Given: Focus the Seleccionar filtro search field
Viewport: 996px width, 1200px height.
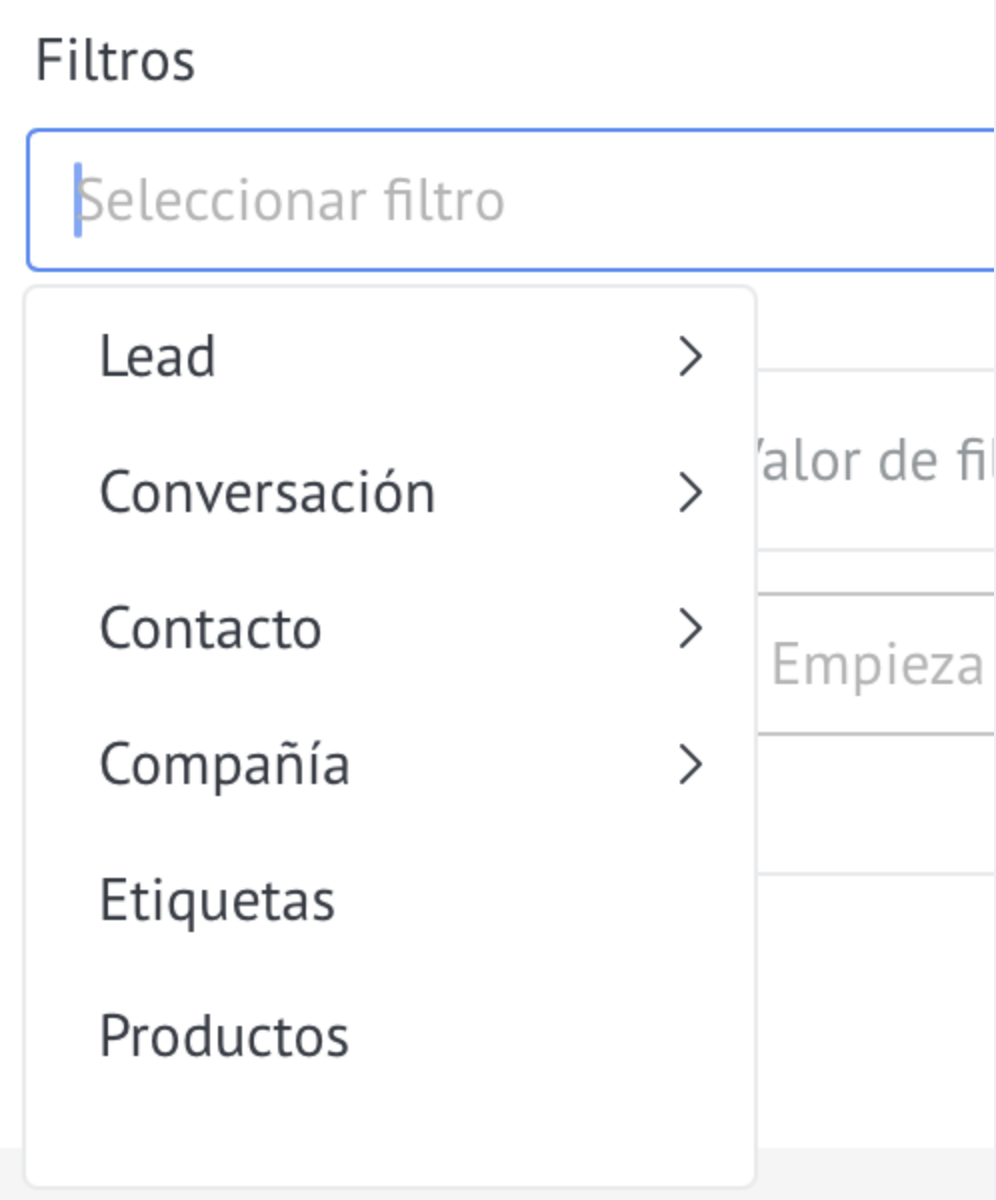Looking at the screenshot, I should click(511, 200).
